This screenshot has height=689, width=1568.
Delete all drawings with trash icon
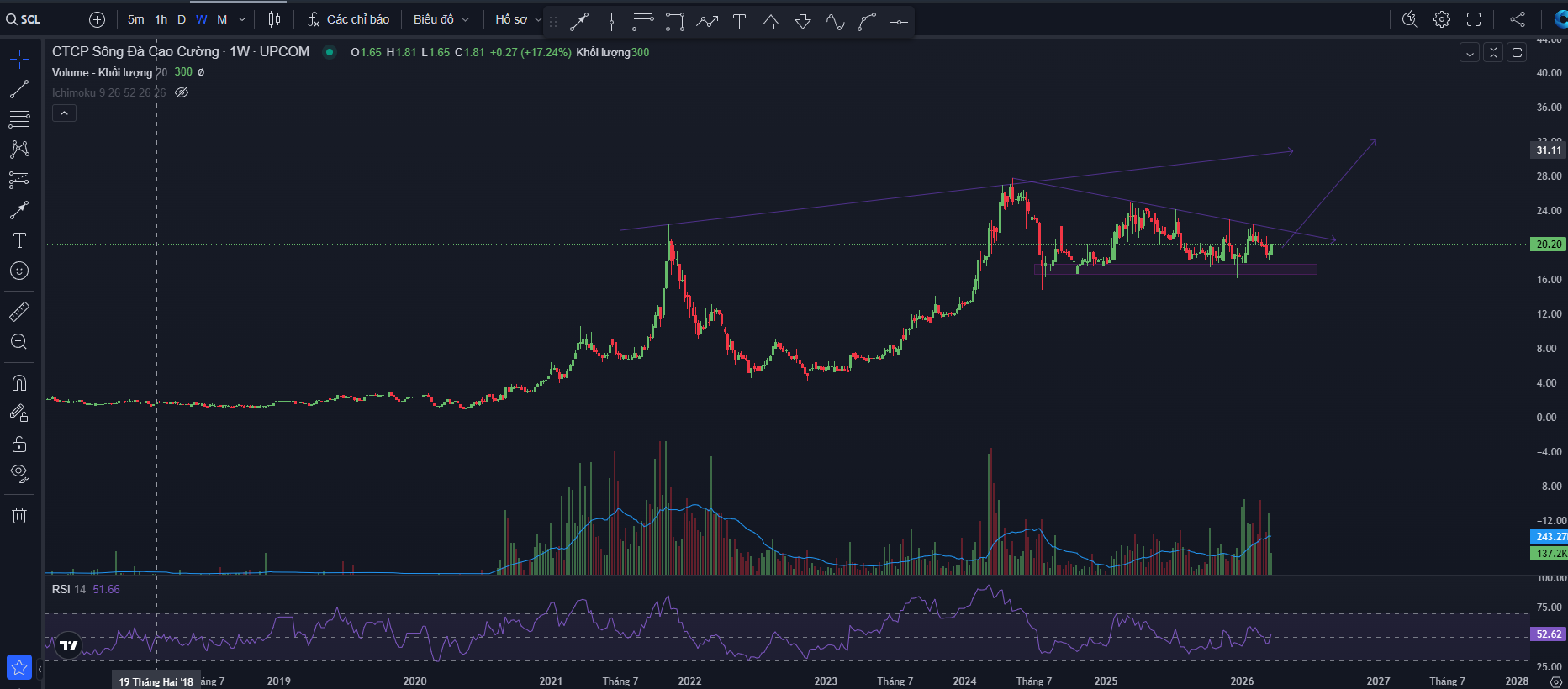(19, 515)
